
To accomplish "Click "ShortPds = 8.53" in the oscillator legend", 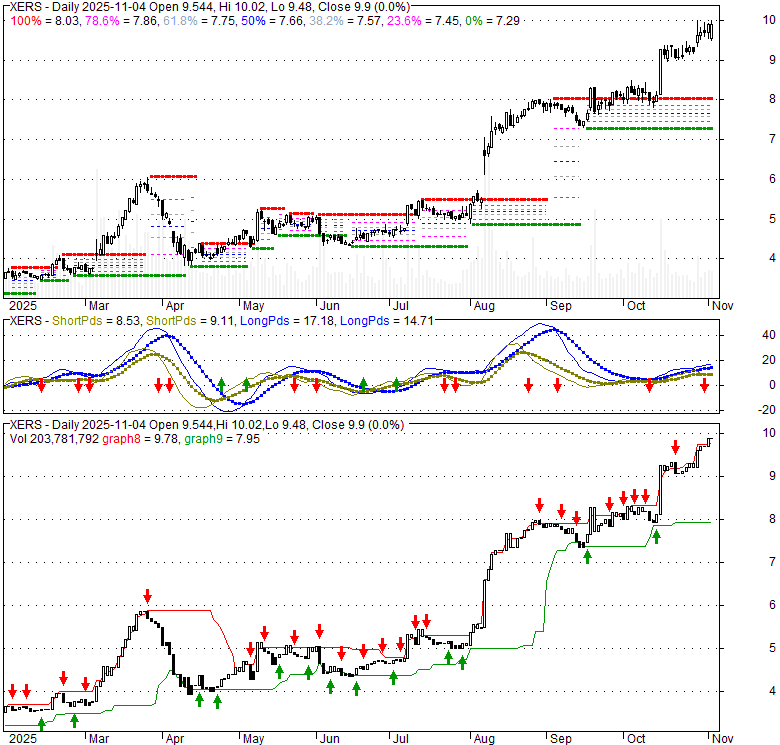I will pos(96,321).
